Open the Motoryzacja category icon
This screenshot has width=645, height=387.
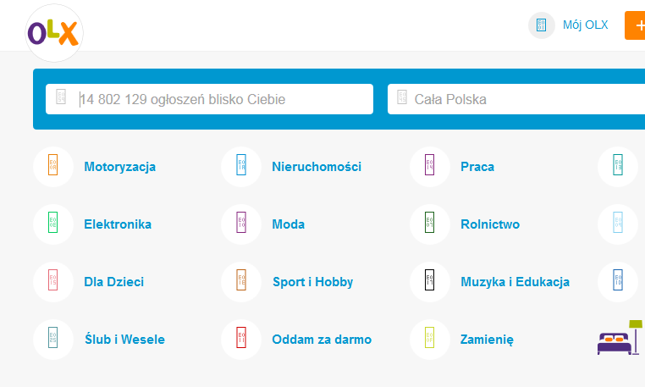tap(53, 167)
